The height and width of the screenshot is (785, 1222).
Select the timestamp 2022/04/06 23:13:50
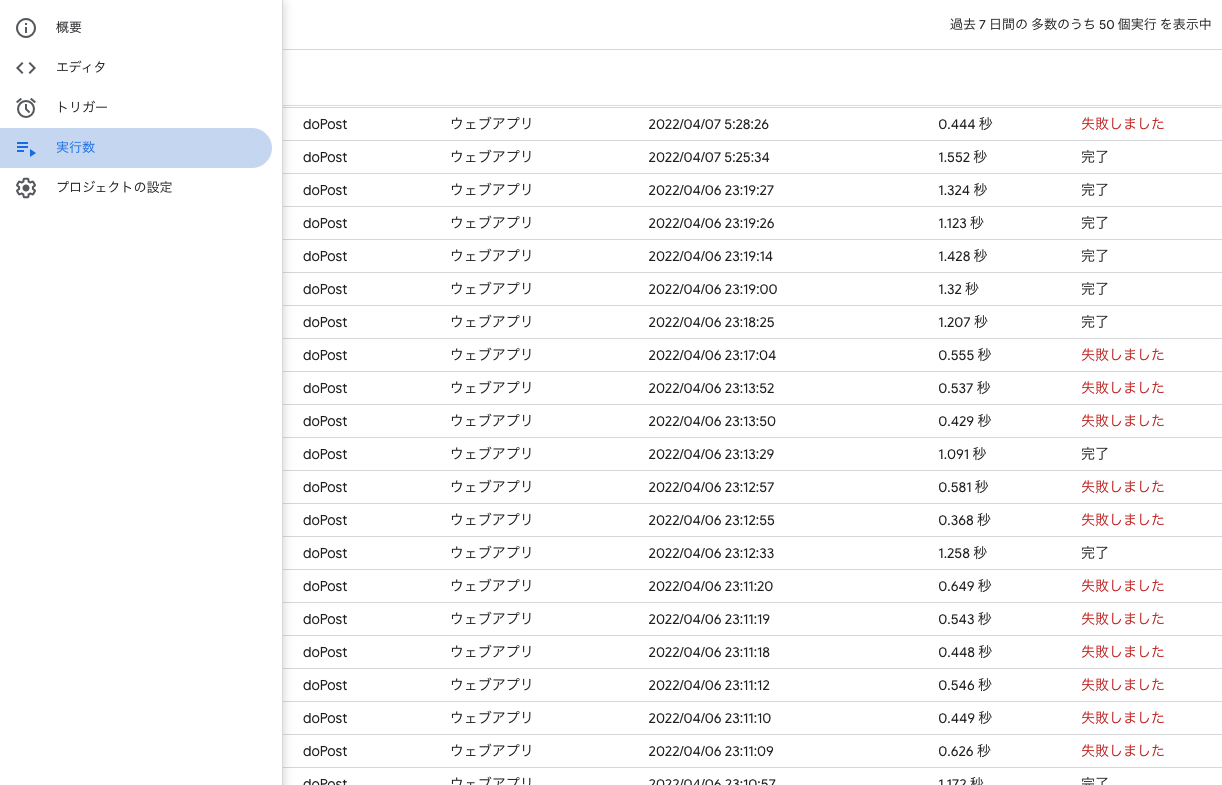712,421
